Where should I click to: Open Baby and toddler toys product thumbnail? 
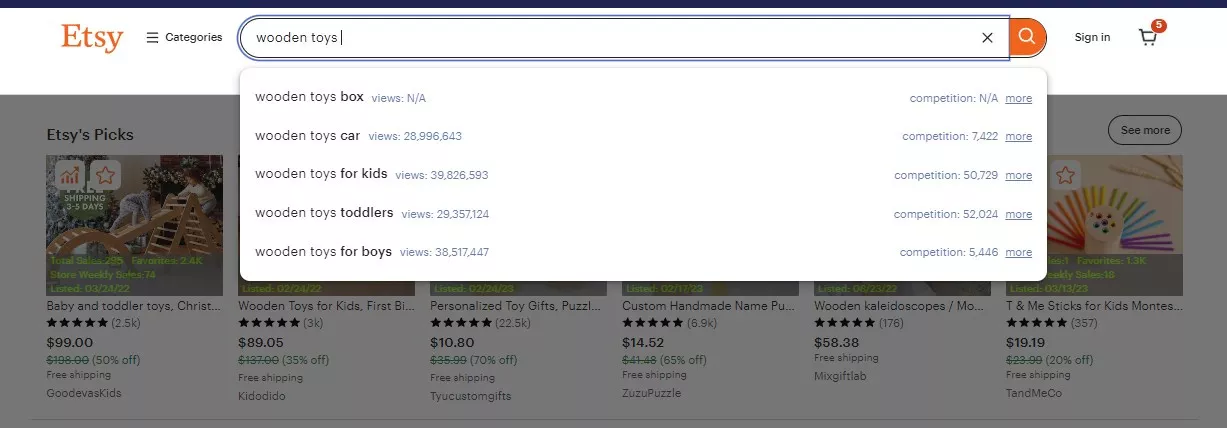[135, 225]
